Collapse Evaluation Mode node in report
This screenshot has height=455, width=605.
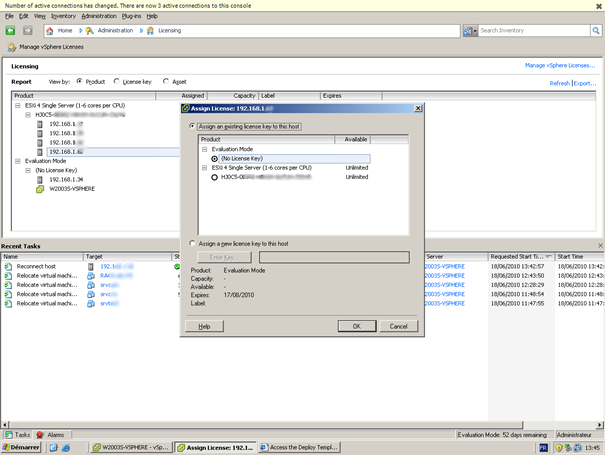(18, 161)
